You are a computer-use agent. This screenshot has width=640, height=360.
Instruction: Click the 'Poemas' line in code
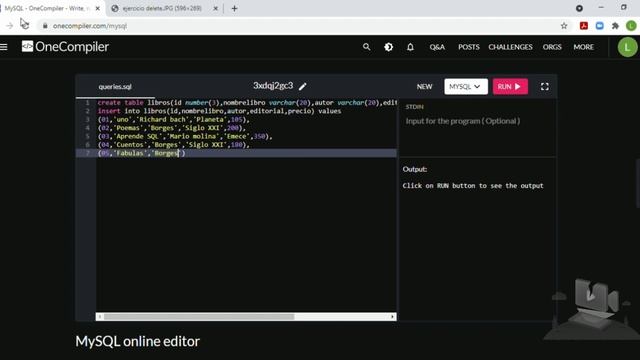click(x=171, y=128)
